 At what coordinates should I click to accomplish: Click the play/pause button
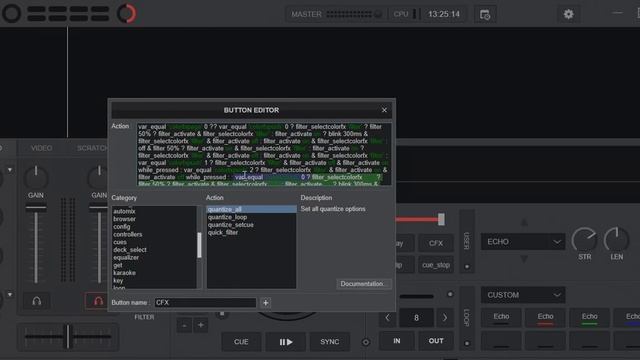click(286, 342)
